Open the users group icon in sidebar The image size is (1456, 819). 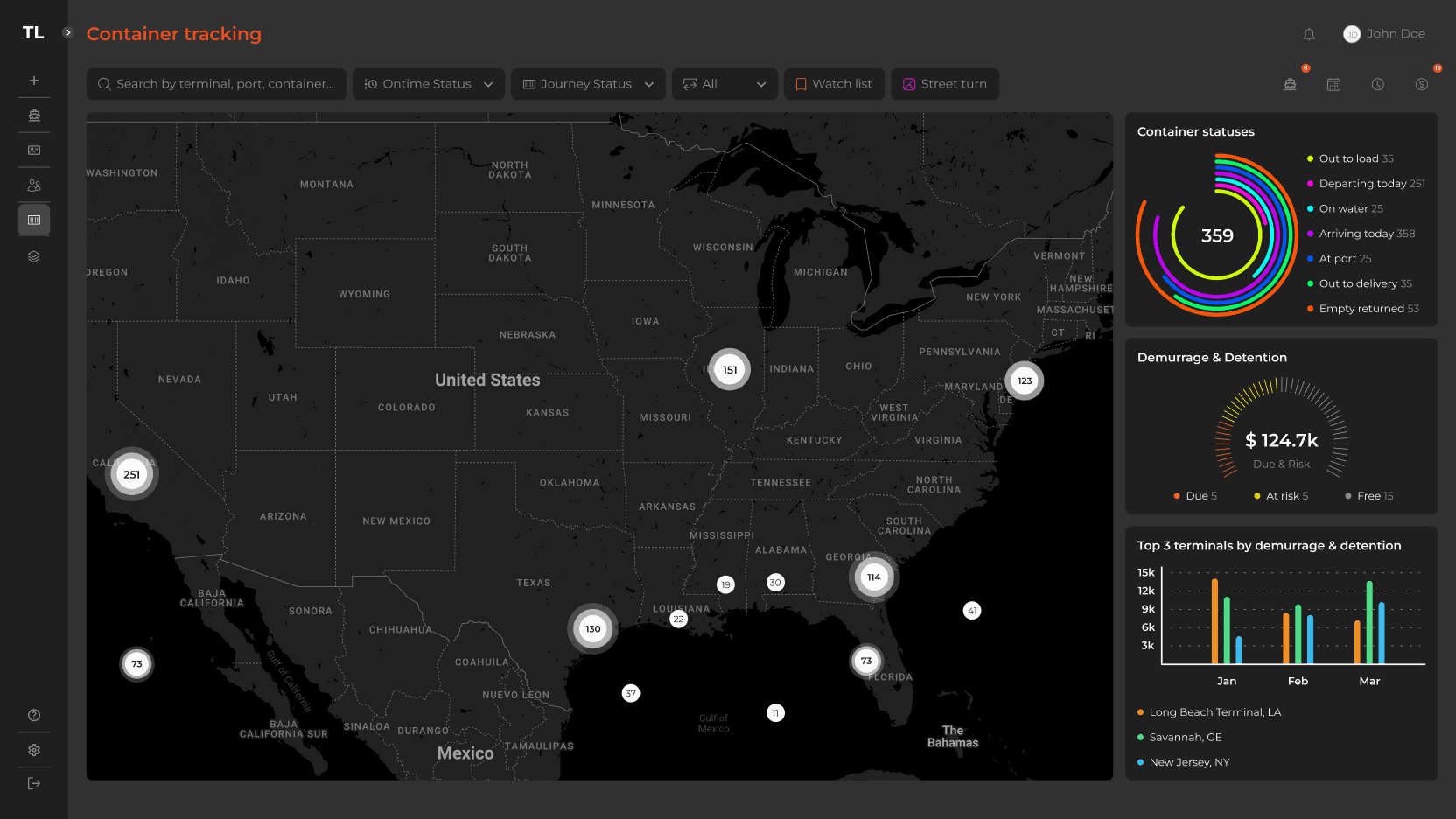point(34,185)
